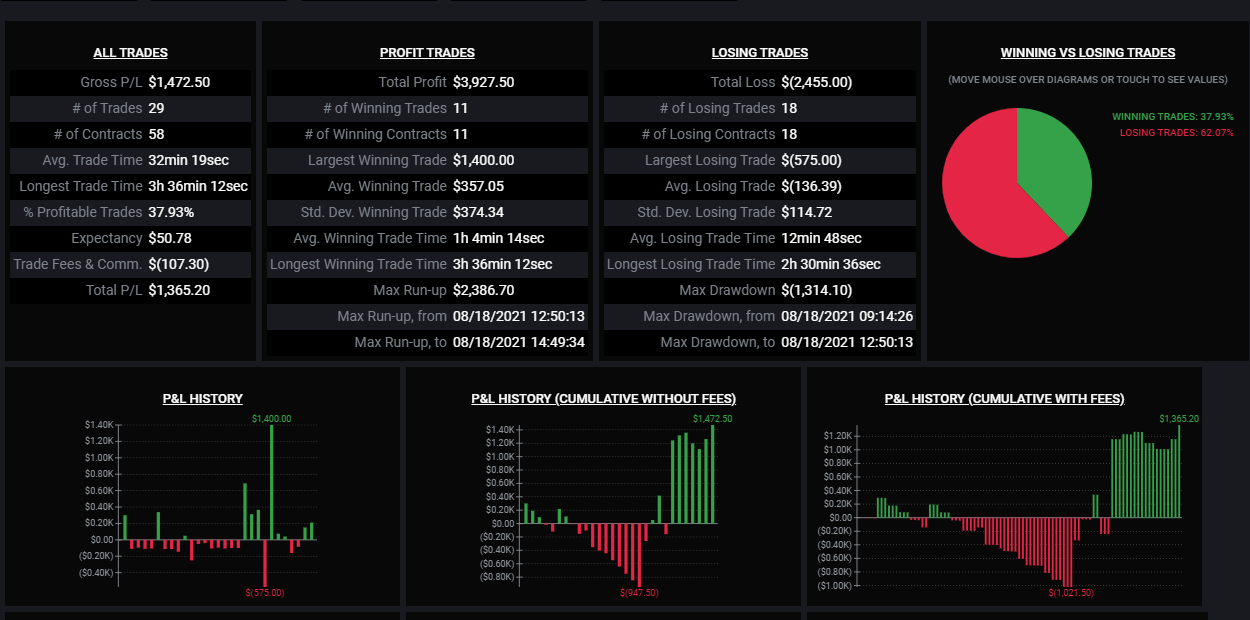
Task: Click the $1,400.00 peak label on P&L History
Action: (x=271, y=419)
